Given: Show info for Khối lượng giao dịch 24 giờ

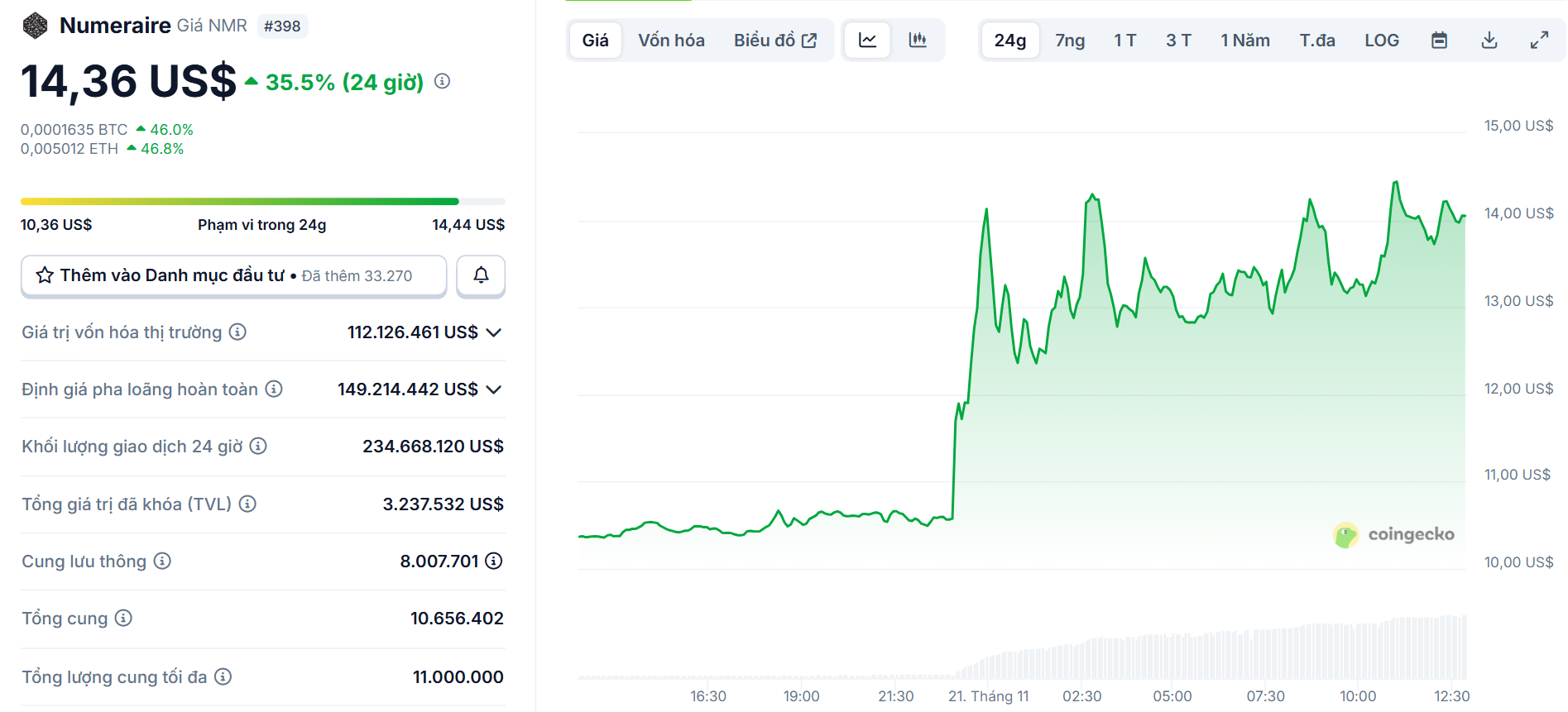Looking at the screenshot, I should 258,446.
